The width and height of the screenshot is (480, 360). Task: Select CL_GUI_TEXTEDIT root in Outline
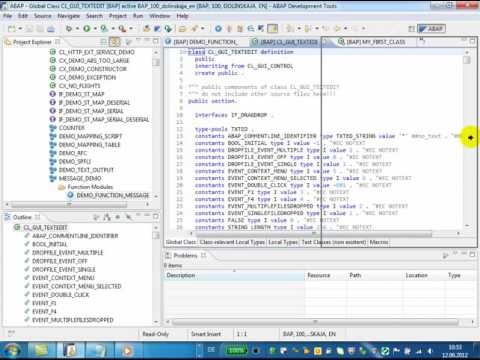(45, 228)
